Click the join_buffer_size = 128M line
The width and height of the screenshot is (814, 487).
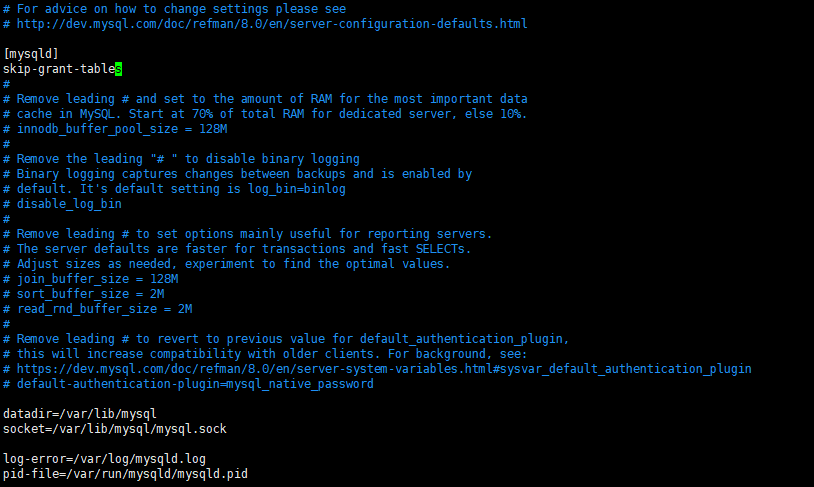97,279
